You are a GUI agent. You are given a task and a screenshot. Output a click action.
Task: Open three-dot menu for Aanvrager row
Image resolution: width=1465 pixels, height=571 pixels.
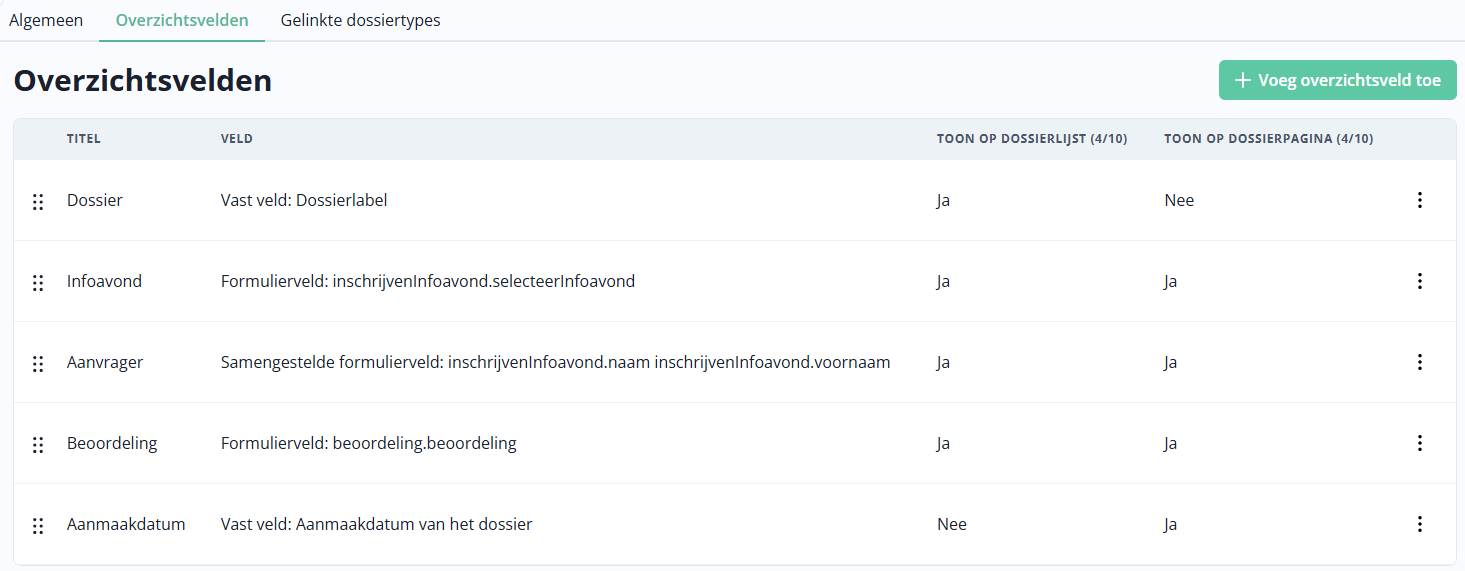(1419, 362)
